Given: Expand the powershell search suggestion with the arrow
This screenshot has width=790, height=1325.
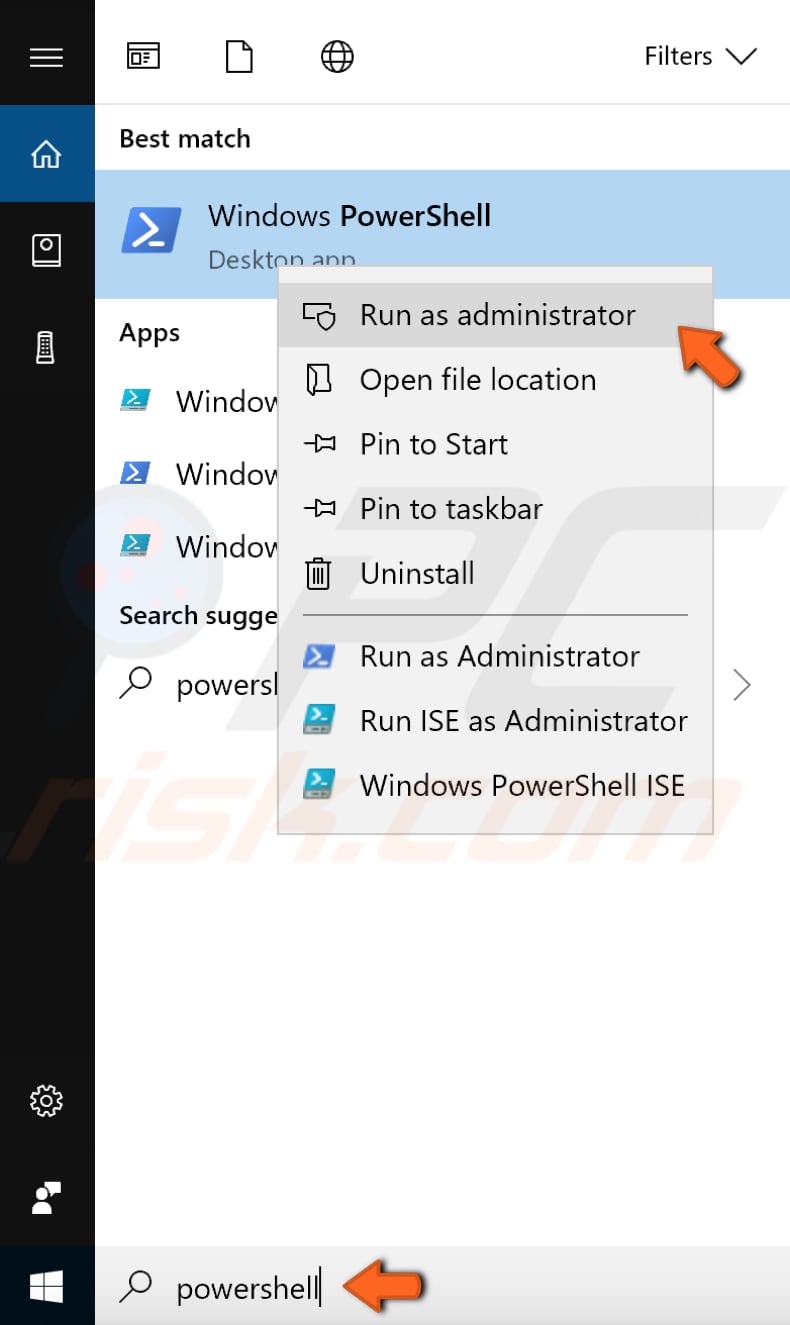Looking at the screenshot, I should (x=741, y=684).
